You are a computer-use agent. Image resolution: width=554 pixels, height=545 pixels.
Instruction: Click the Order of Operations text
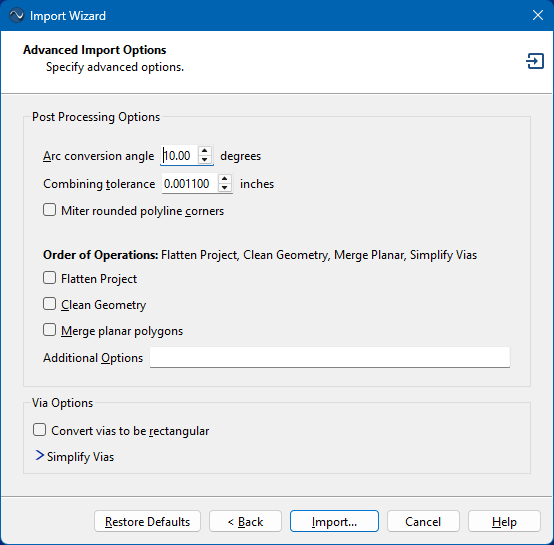tap(260, 255)
